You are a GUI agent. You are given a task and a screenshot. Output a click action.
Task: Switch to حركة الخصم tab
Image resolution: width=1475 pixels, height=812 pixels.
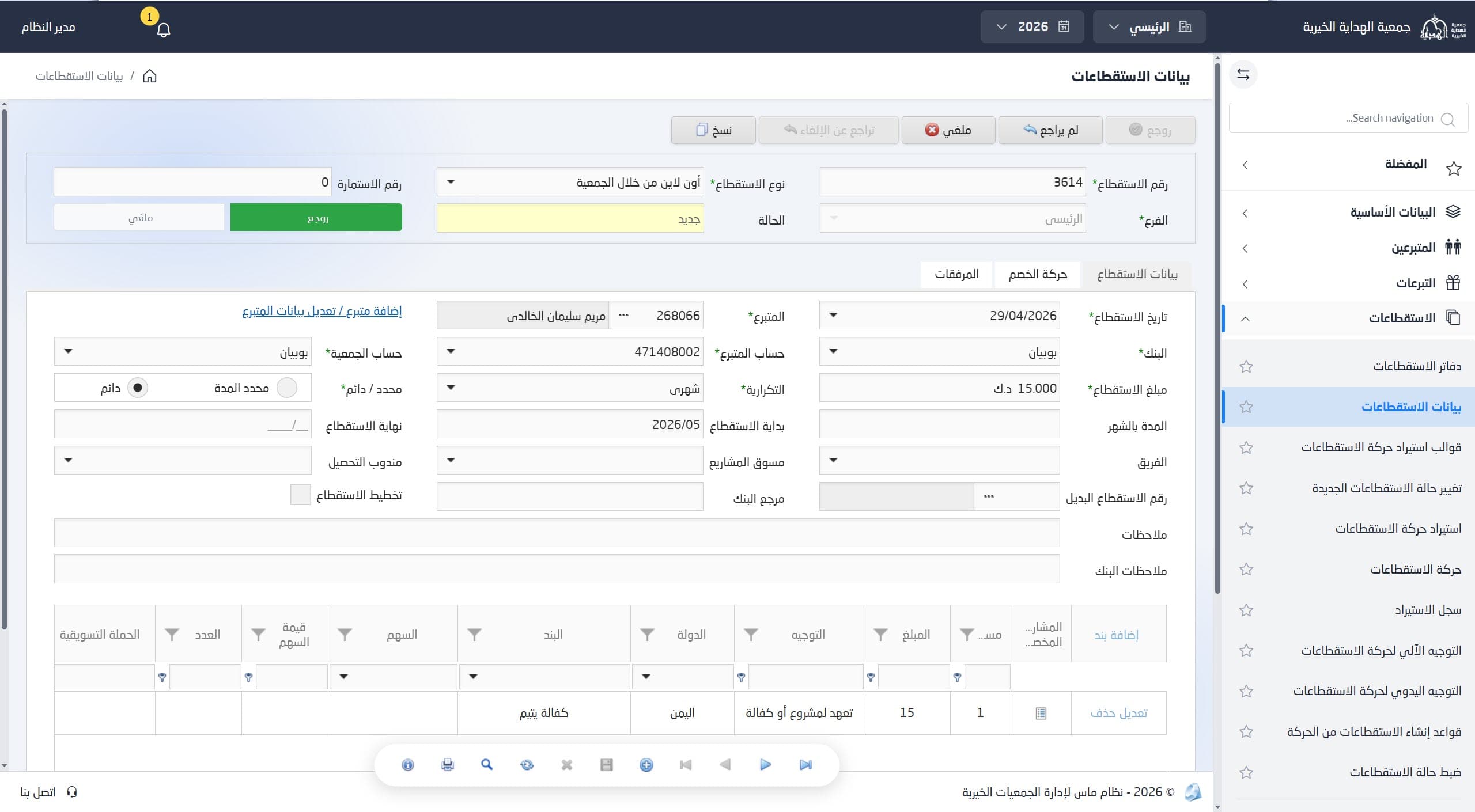click(x=1038, y=275)
